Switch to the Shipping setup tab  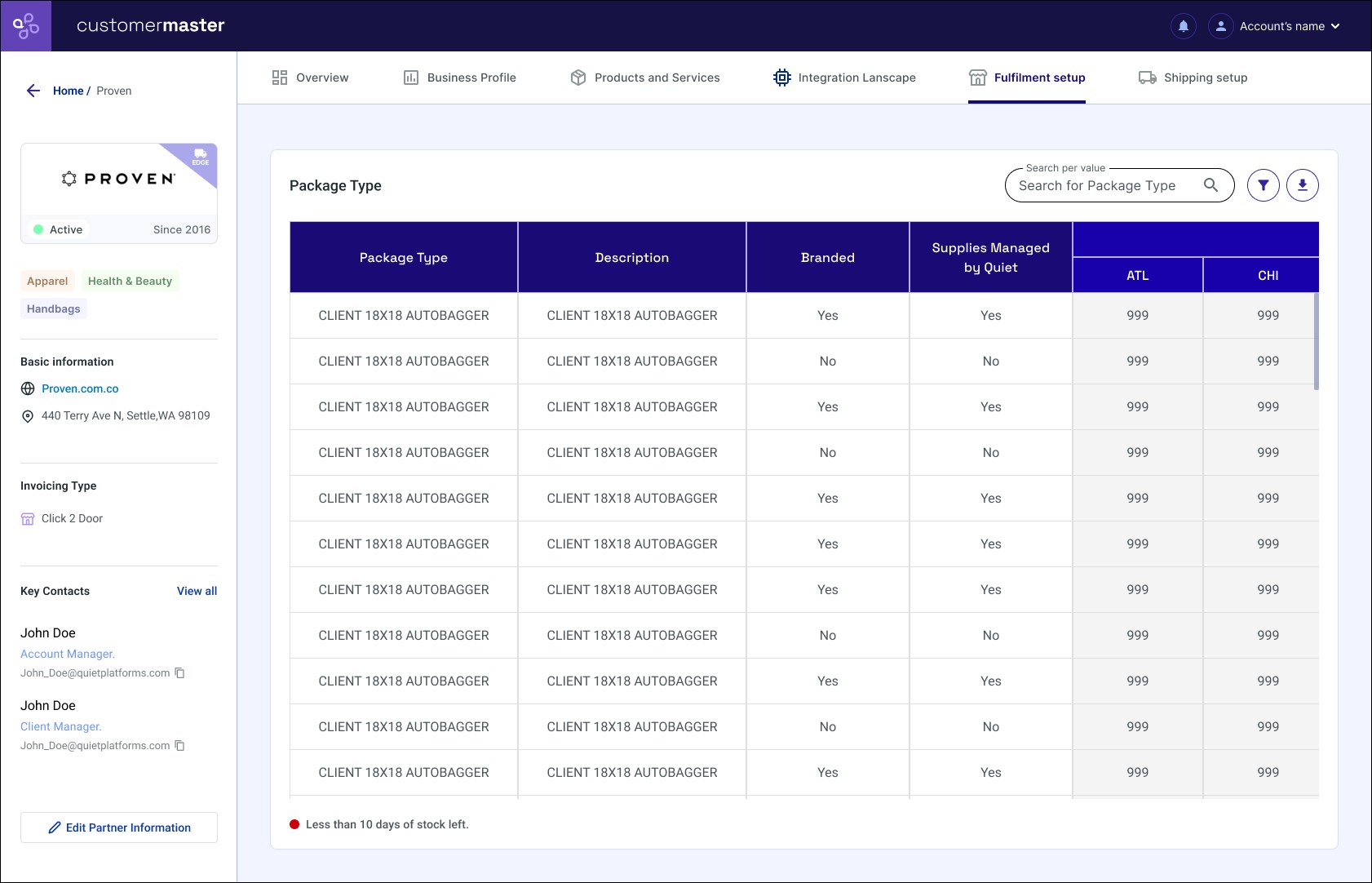pos(1193,78)
